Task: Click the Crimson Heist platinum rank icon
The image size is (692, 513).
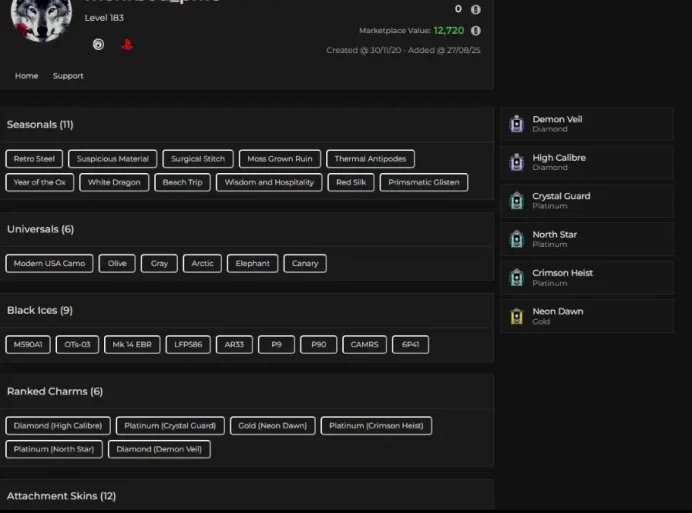Action: click(517, 278)
